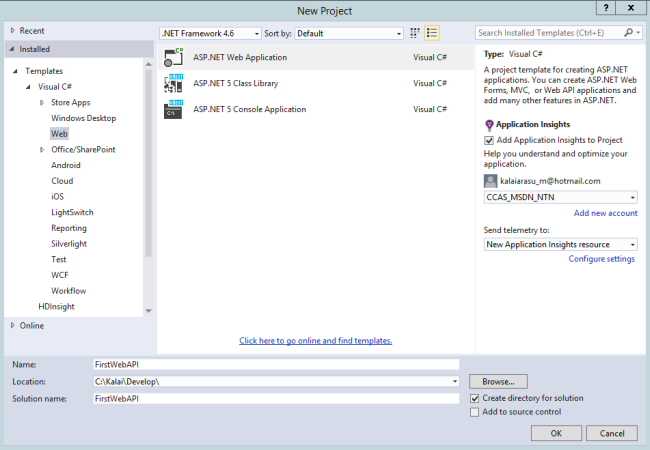Open Configure settings link
The width and height of the screenshot is (650, 450).
point(601,259)
